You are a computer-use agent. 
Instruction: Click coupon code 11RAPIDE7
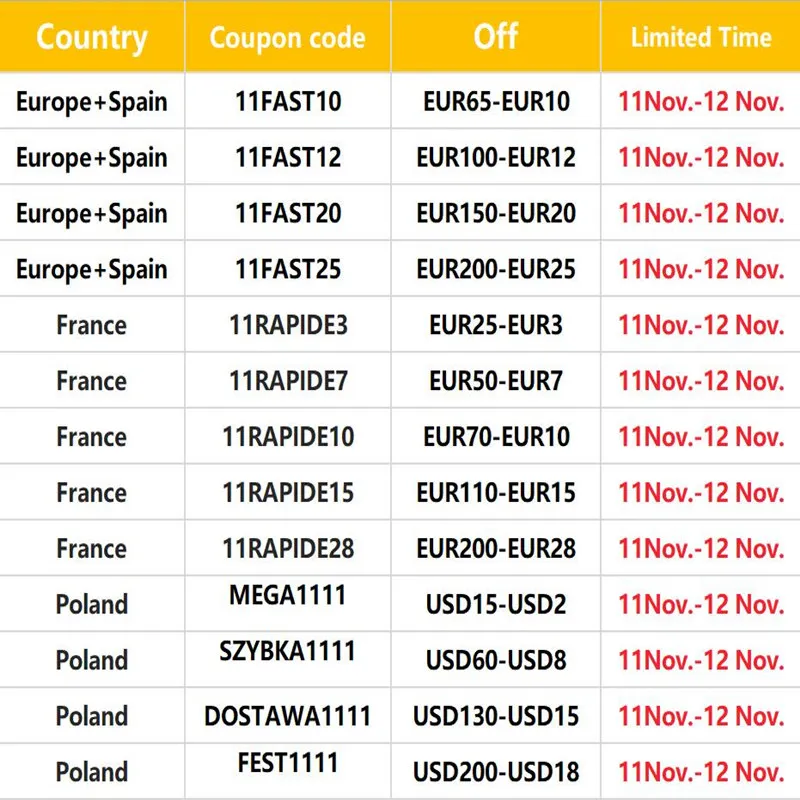[x=288, y=381]
